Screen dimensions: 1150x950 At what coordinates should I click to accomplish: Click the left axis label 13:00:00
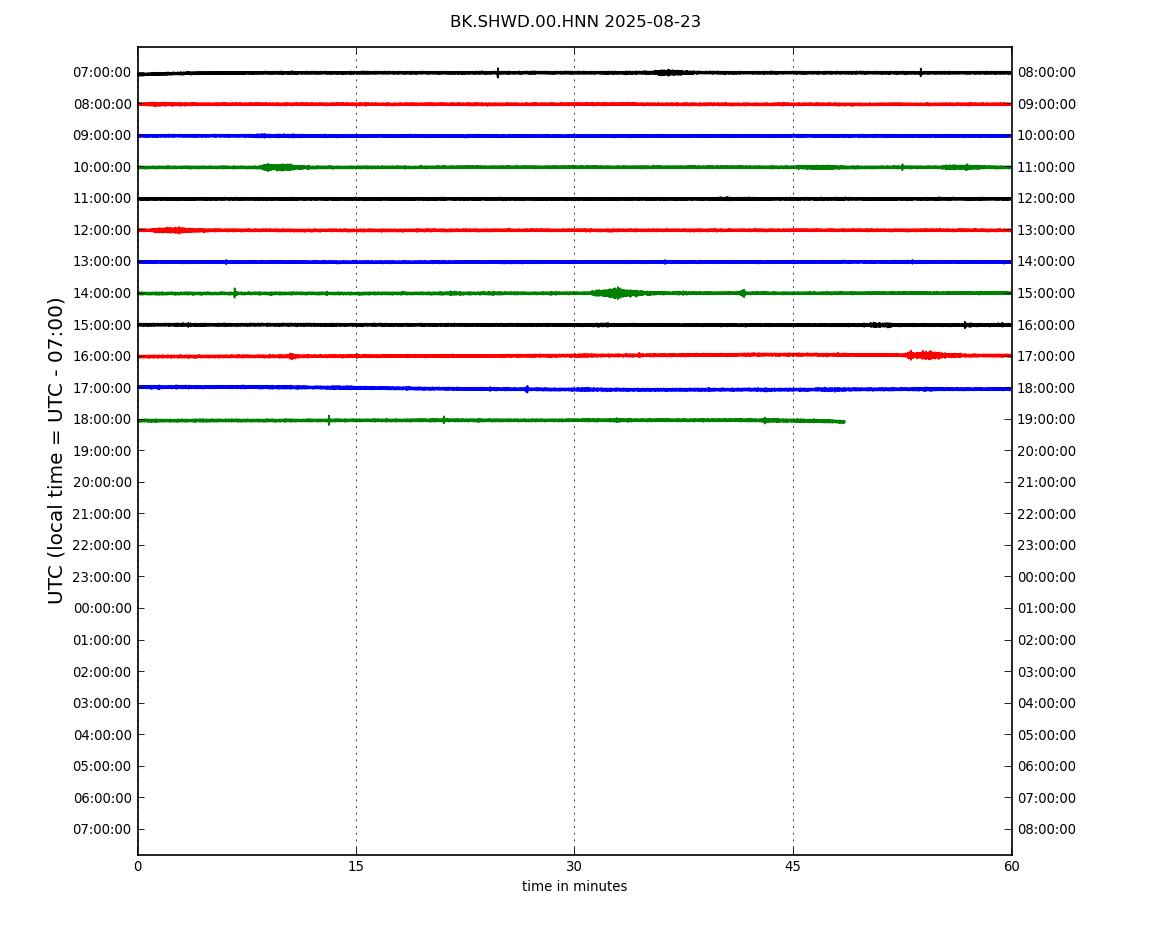pyautogui.click(x=103, y=262)
